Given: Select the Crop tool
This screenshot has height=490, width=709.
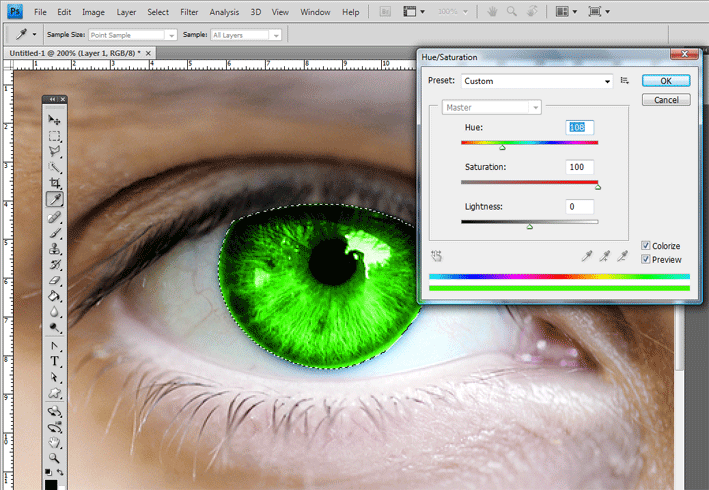Looking at the screenshot, I should coord(54,183).
